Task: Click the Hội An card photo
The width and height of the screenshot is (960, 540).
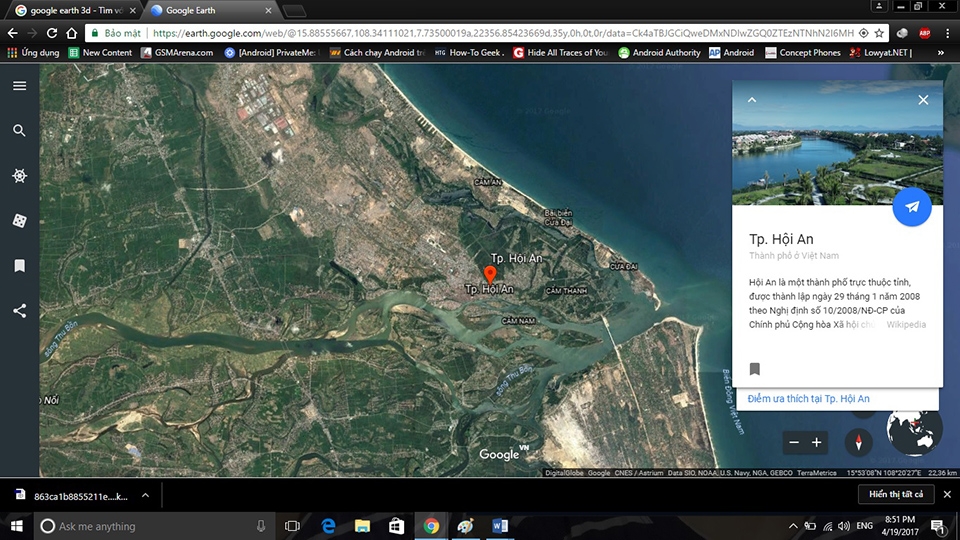Action: [838, 143]
